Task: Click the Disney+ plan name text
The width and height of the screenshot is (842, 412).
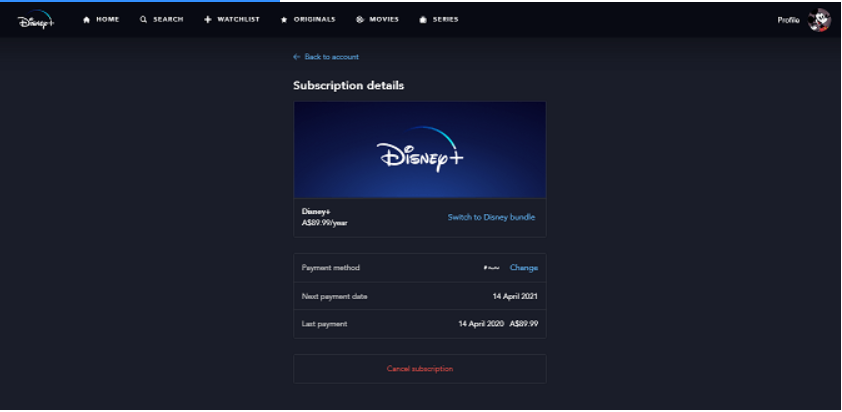Action: pyautogui.click(x=316, y=212)
